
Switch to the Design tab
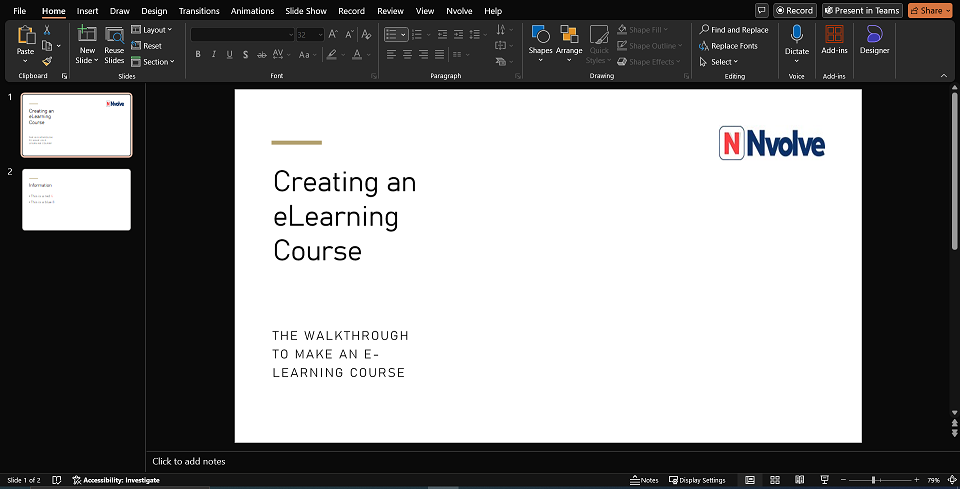[x=154, y=10]
